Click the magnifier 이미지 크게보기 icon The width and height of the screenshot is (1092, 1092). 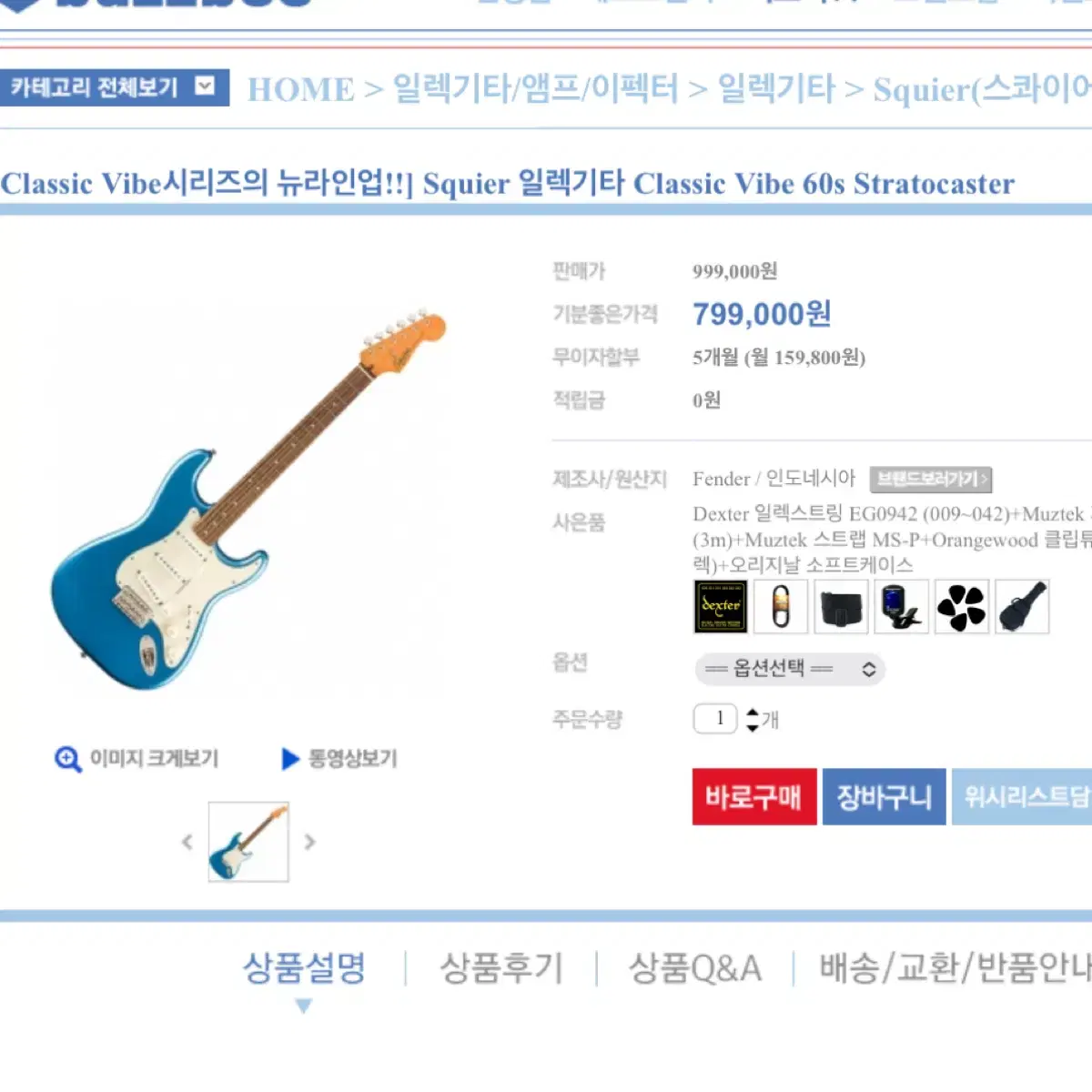67,759
